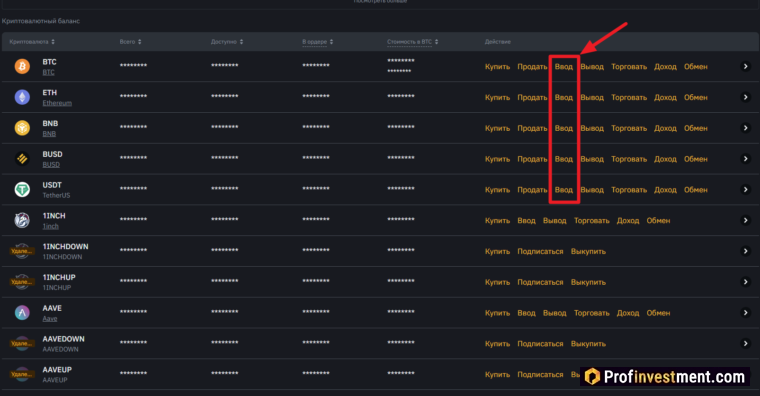Expand the ETH row chevron

click(745, 97)
